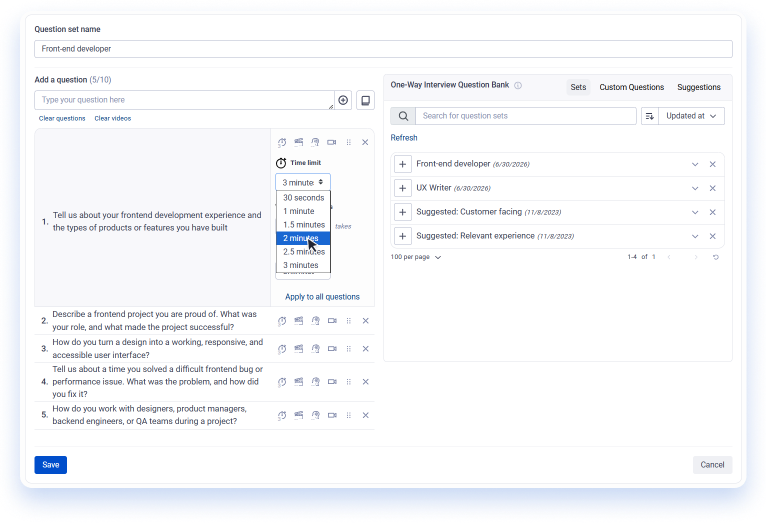This screenshot has width=766, height=525.
Task: Open the 100 per page dropdown
Action: [416, 257]
